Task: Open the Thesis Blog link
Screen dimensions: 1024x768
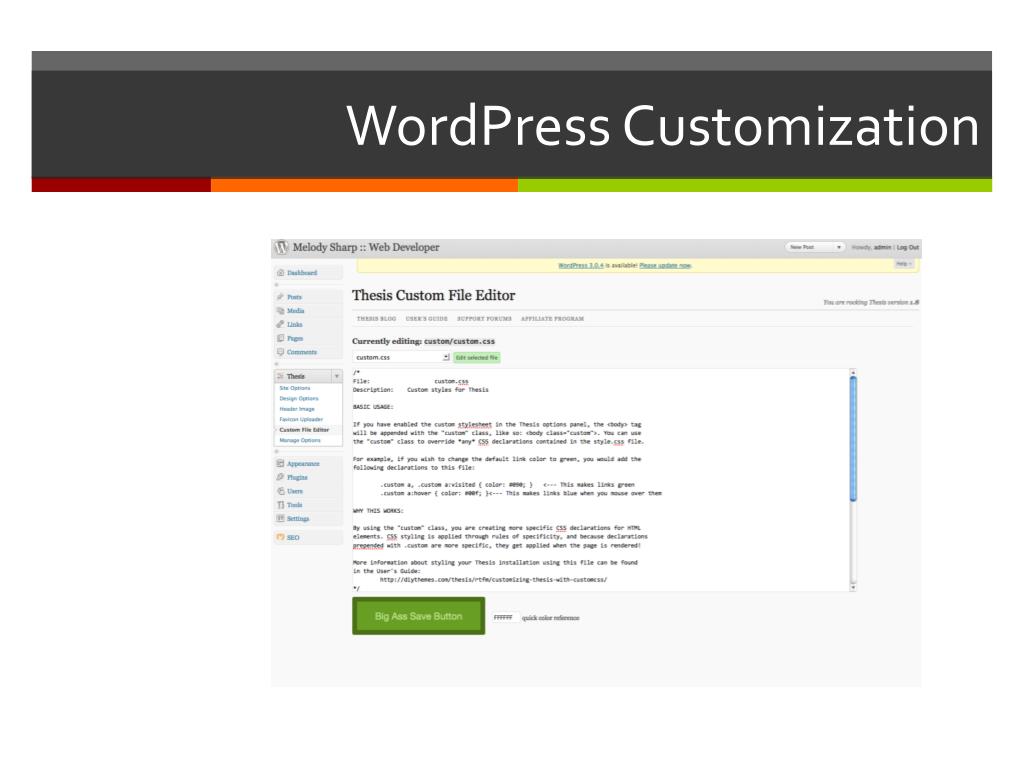Action: [x=376, y=319]
